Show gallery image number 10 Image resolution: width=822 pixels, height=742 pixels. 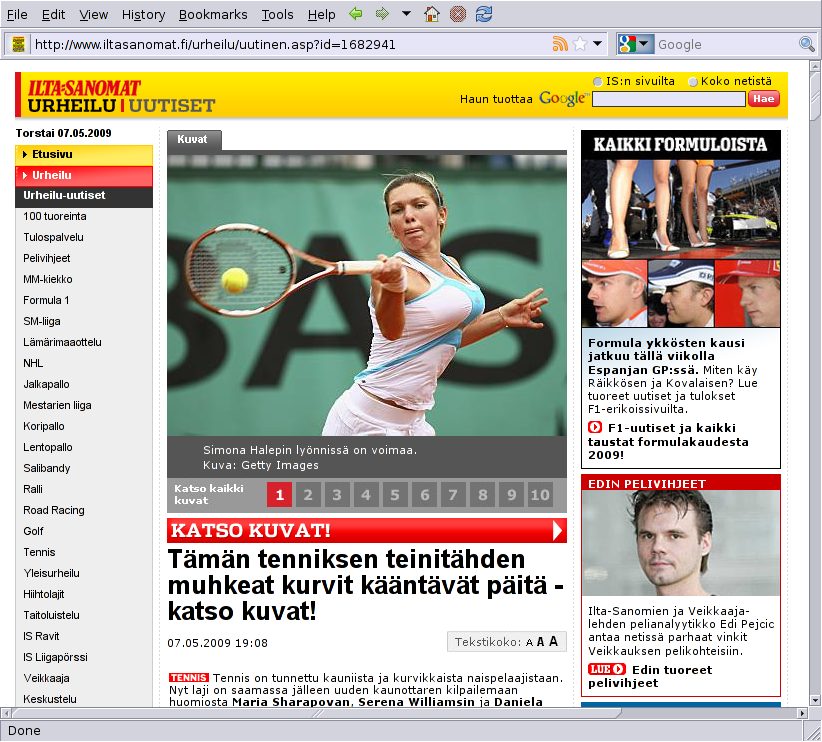pos(540,494)
